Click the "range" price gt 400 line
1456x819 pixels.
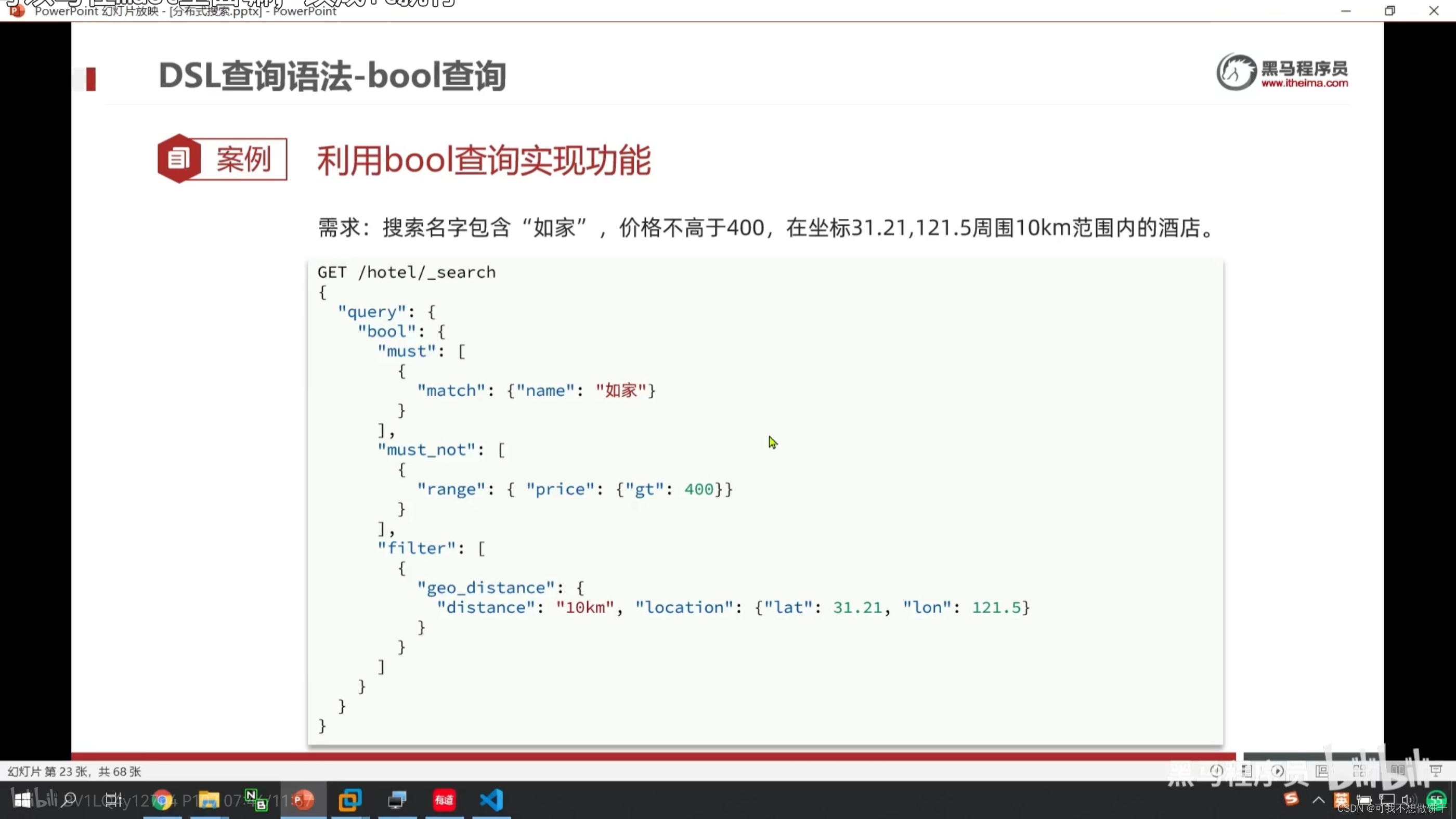tap(575, 489)
